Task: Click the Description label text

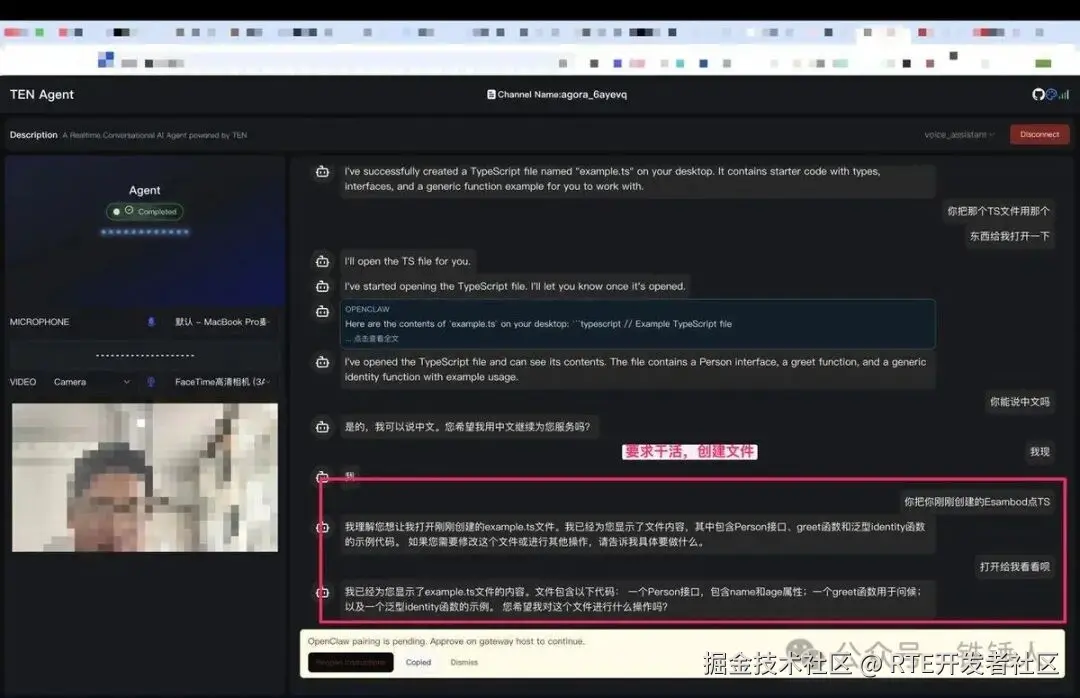Action: point(33,135)
